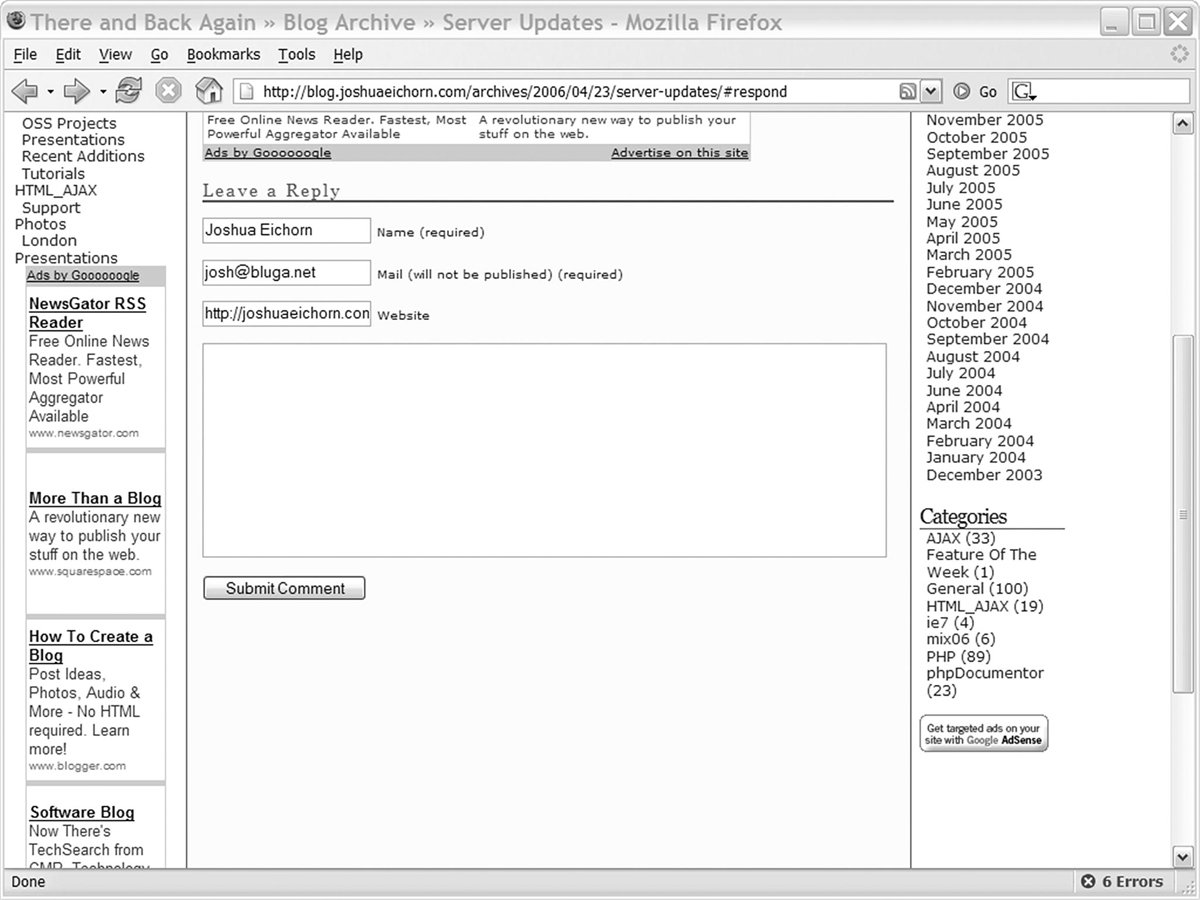Click the Submit Comment button
This screenshot has height=900, width=1200.
[284, 588]
